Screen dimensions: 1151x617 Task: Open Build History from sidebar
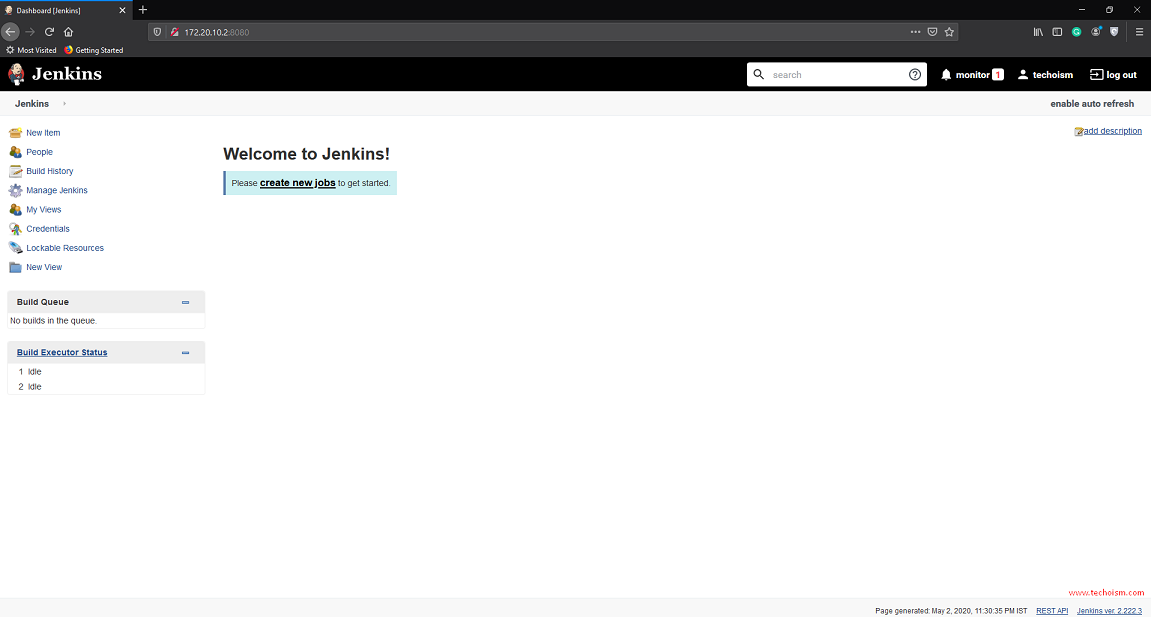pyautogui.click(x=50, y=171)
